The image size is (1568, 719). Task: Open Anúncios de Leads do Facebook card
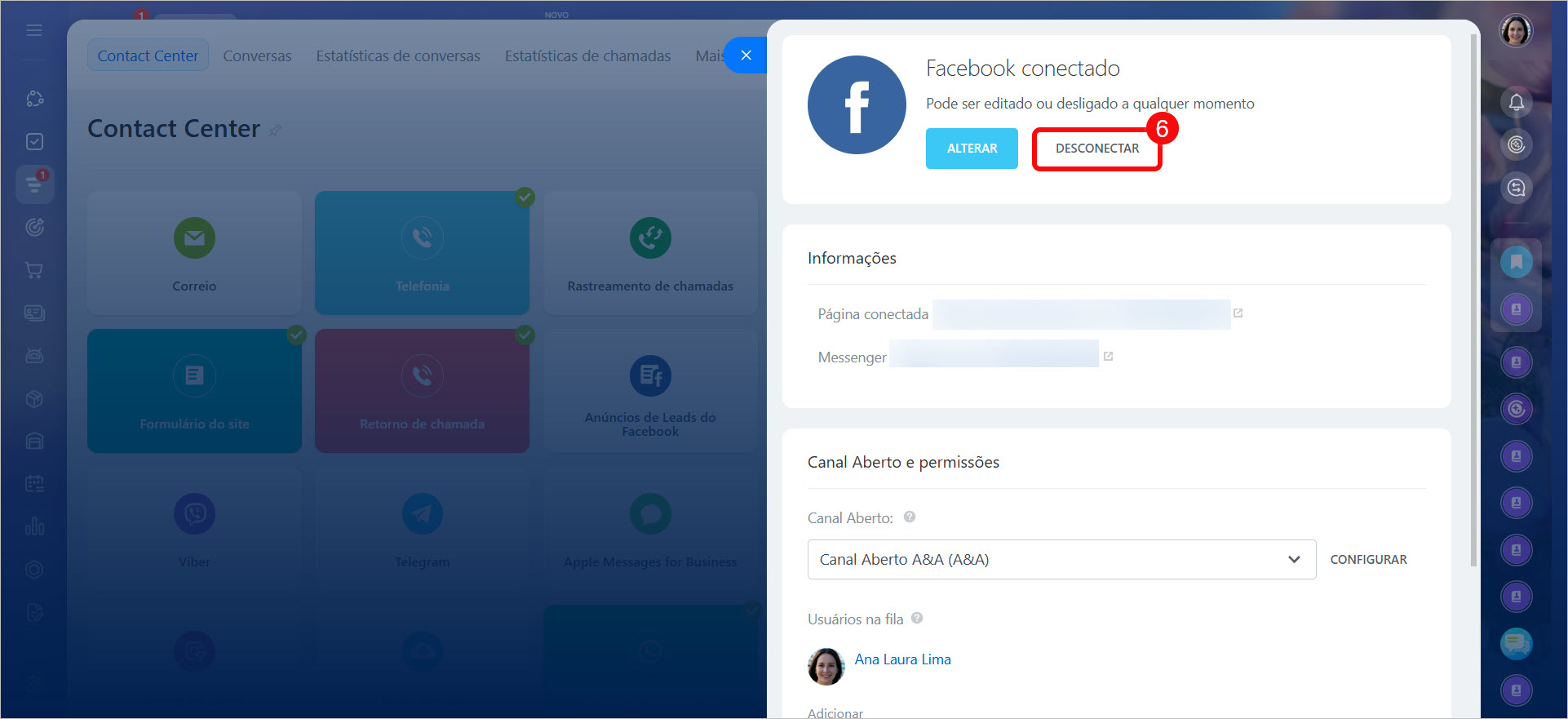point(650,391)
